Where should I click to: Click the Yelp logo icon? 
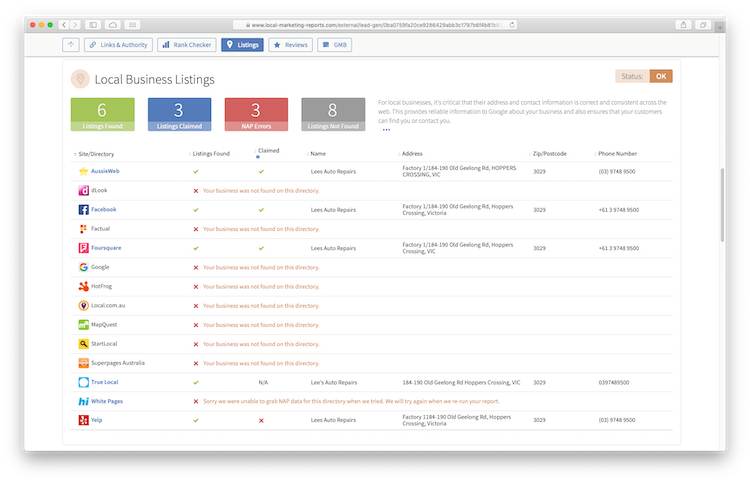(83, 420)
